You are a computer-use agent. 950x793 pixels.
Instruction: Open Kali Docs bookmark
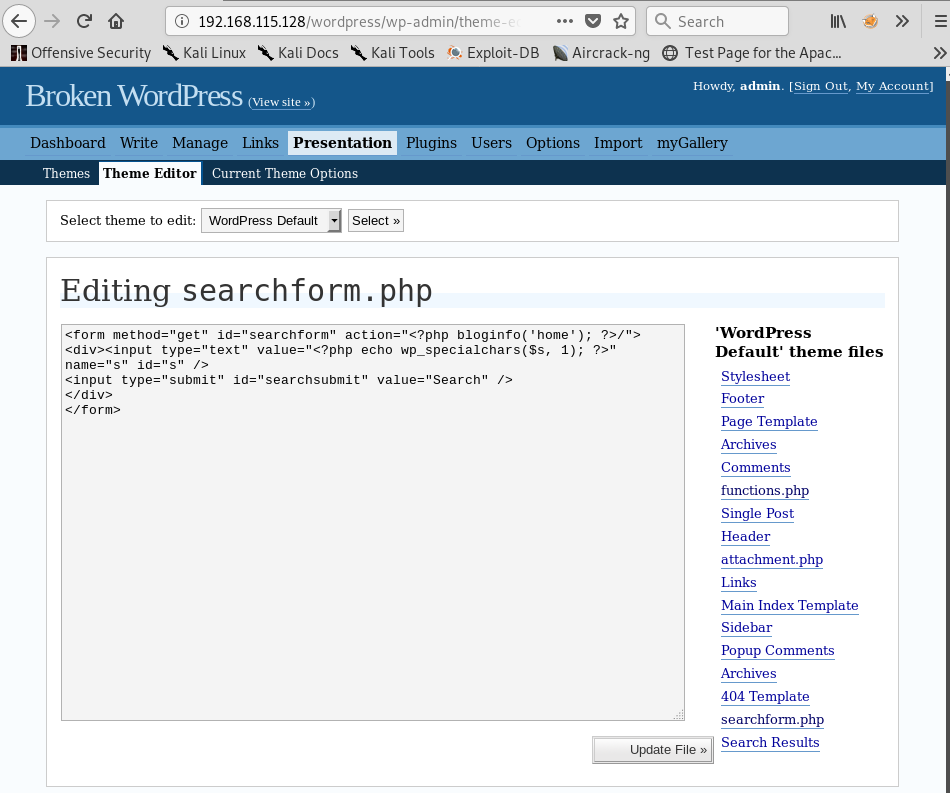click(x=298, y=53)
